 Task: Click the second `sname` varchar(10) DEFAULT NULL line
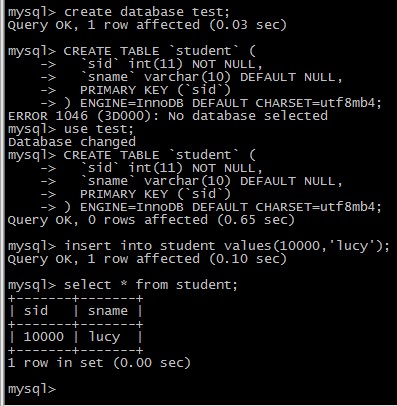pos(192,181)
